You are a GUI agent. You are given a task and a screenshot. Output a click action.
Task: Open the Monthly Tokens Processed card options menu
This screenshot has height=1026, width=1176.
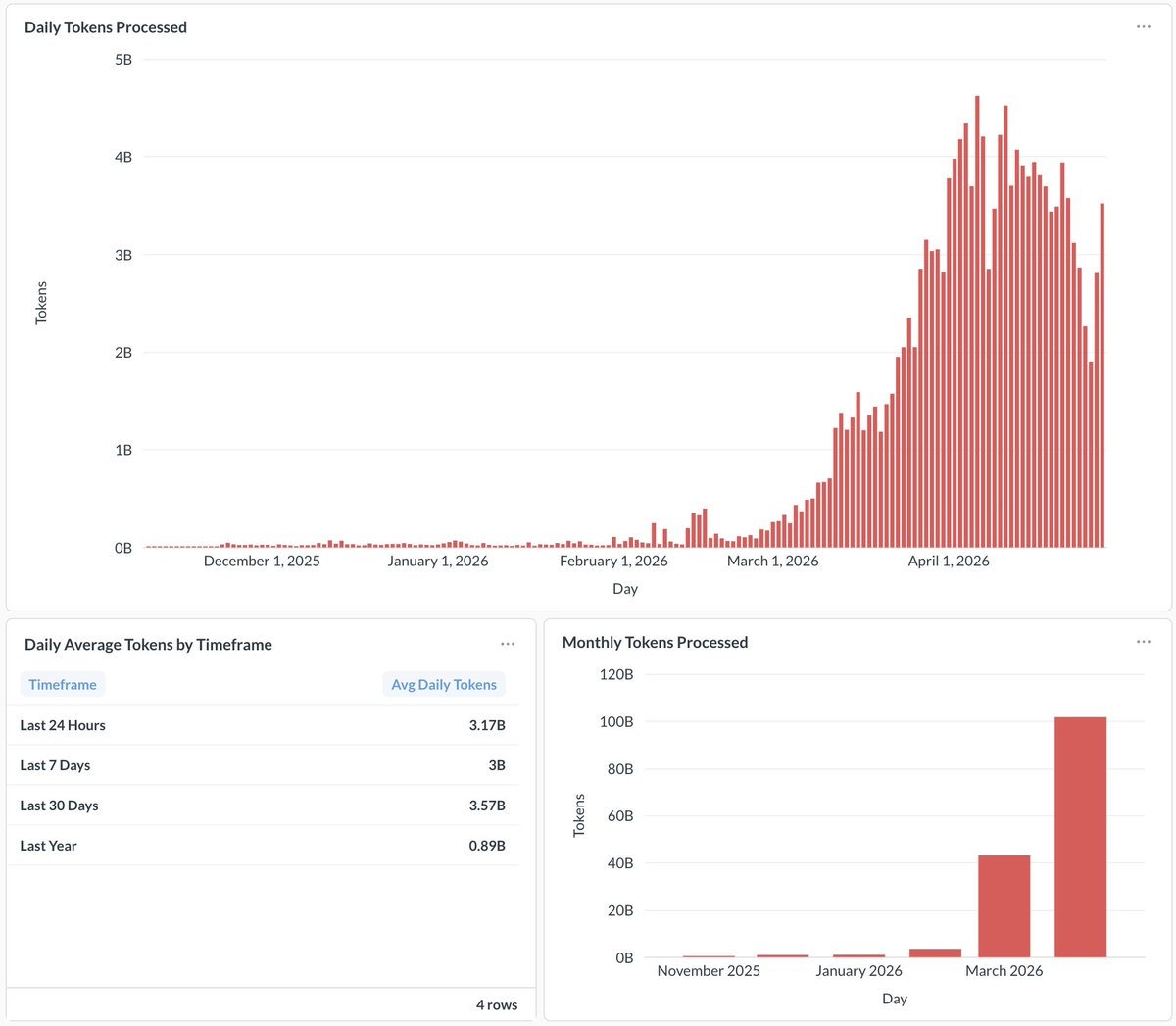(1143, 642)
